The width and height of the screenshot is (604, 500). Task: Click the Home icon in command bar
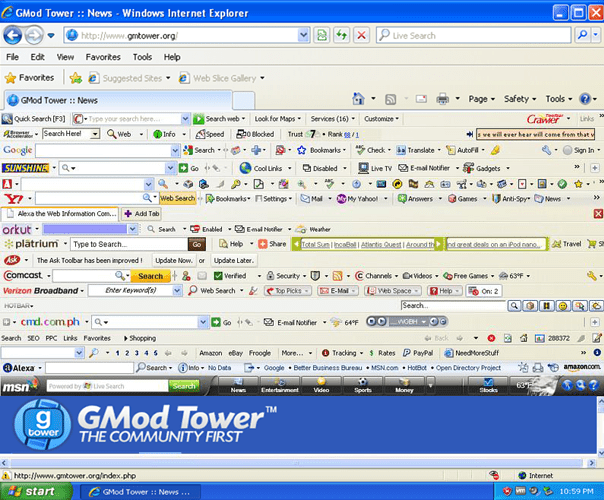[358, 99]
